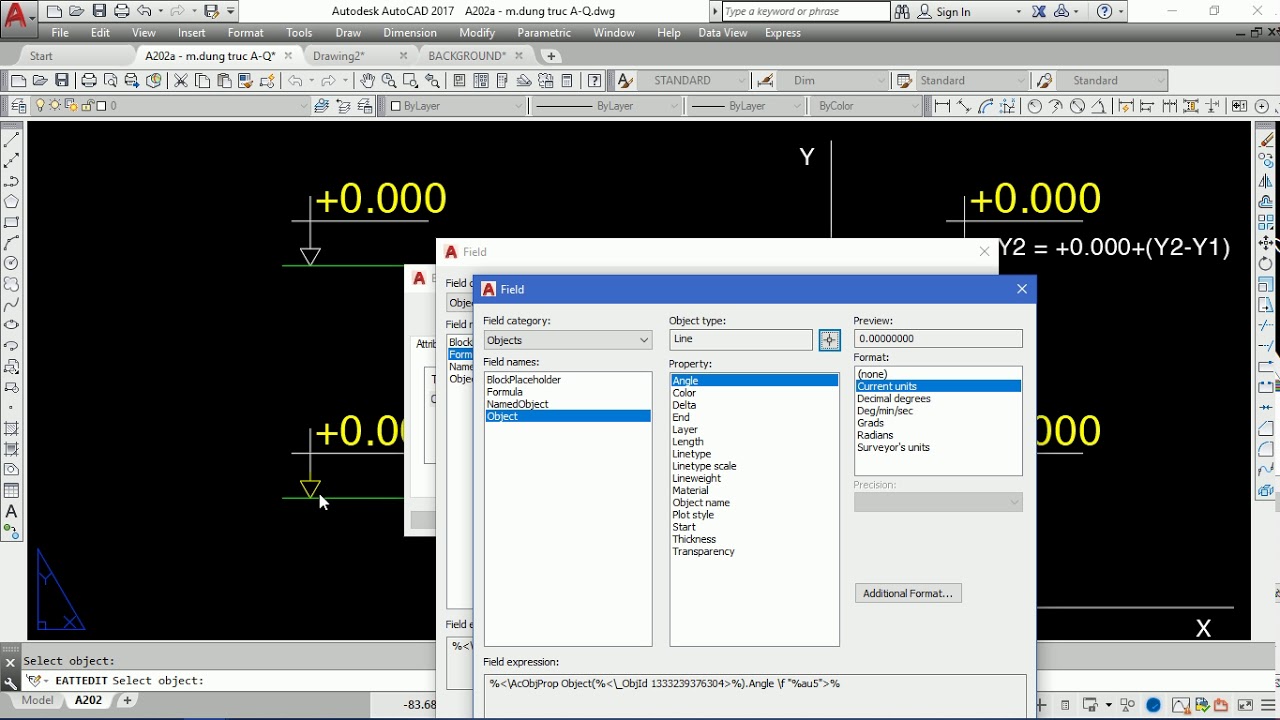Click the Radius dimension tool

click(1034, 106)
